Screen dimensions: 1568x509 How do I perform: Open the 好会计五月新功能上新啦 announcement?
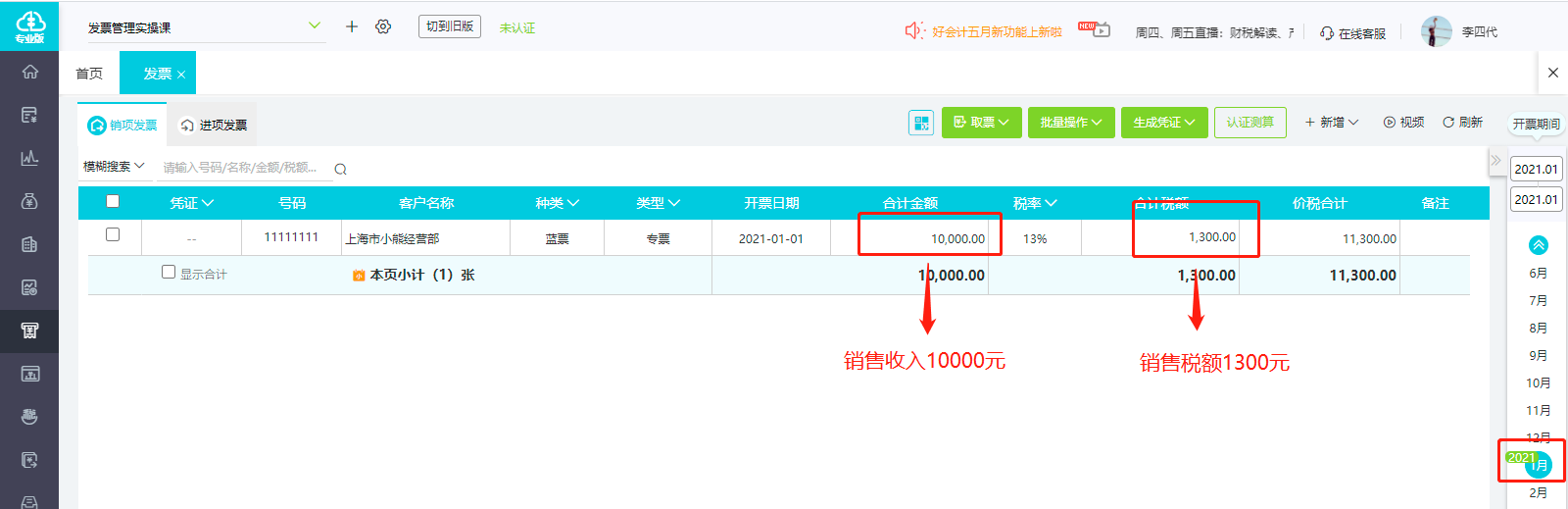[997, 31]
